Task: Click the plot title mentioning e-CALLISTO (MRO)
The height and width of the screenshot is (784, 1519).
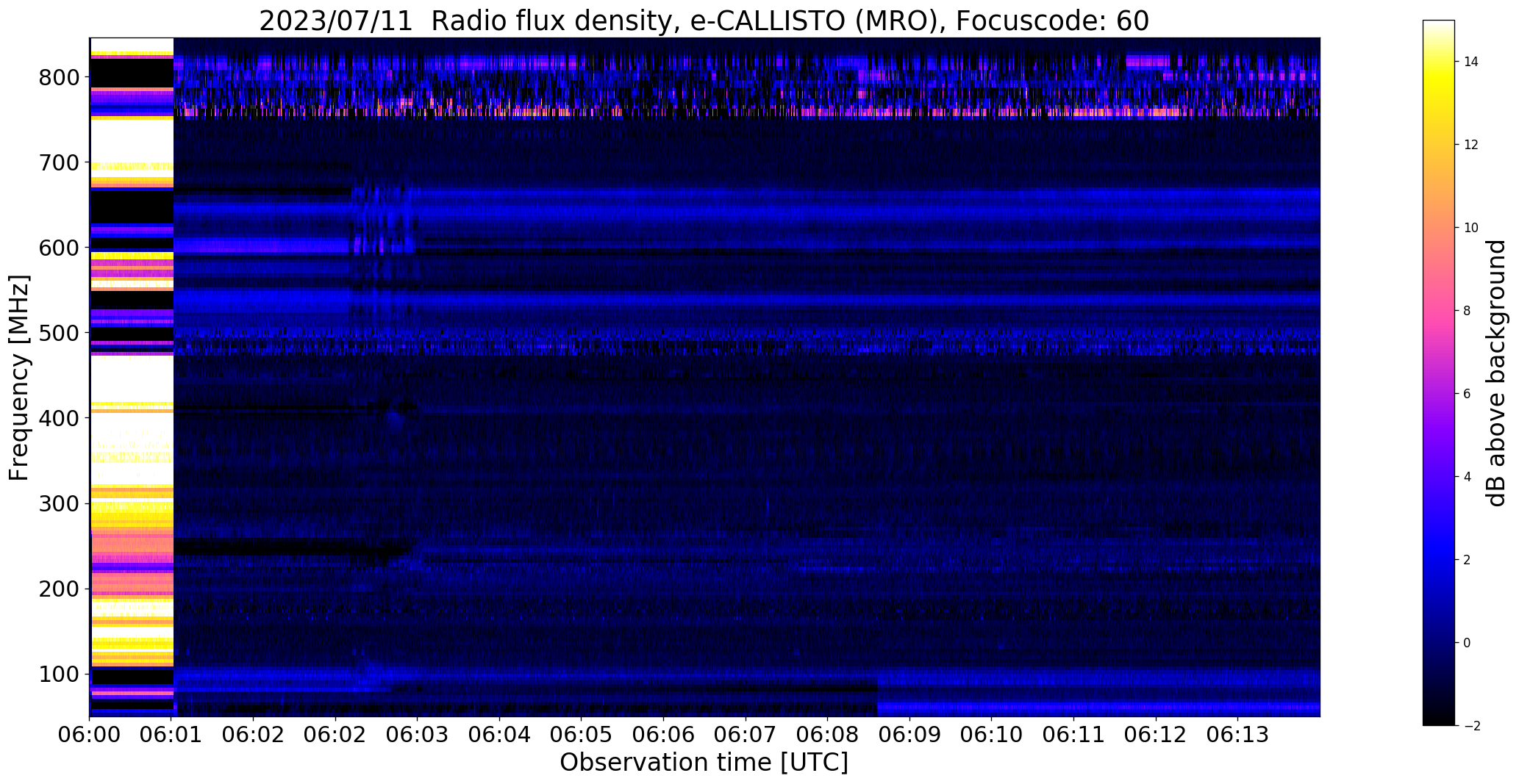Action: (704, 21)
